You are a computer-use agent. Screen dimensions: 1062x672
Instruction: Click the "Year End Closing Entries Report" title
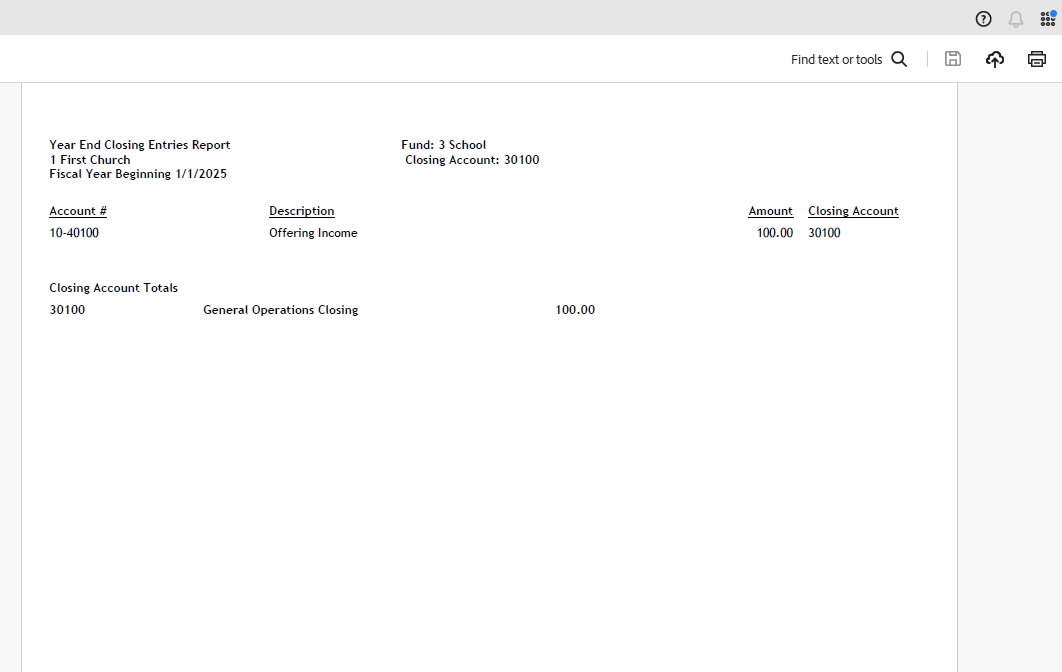coord(140,145)
